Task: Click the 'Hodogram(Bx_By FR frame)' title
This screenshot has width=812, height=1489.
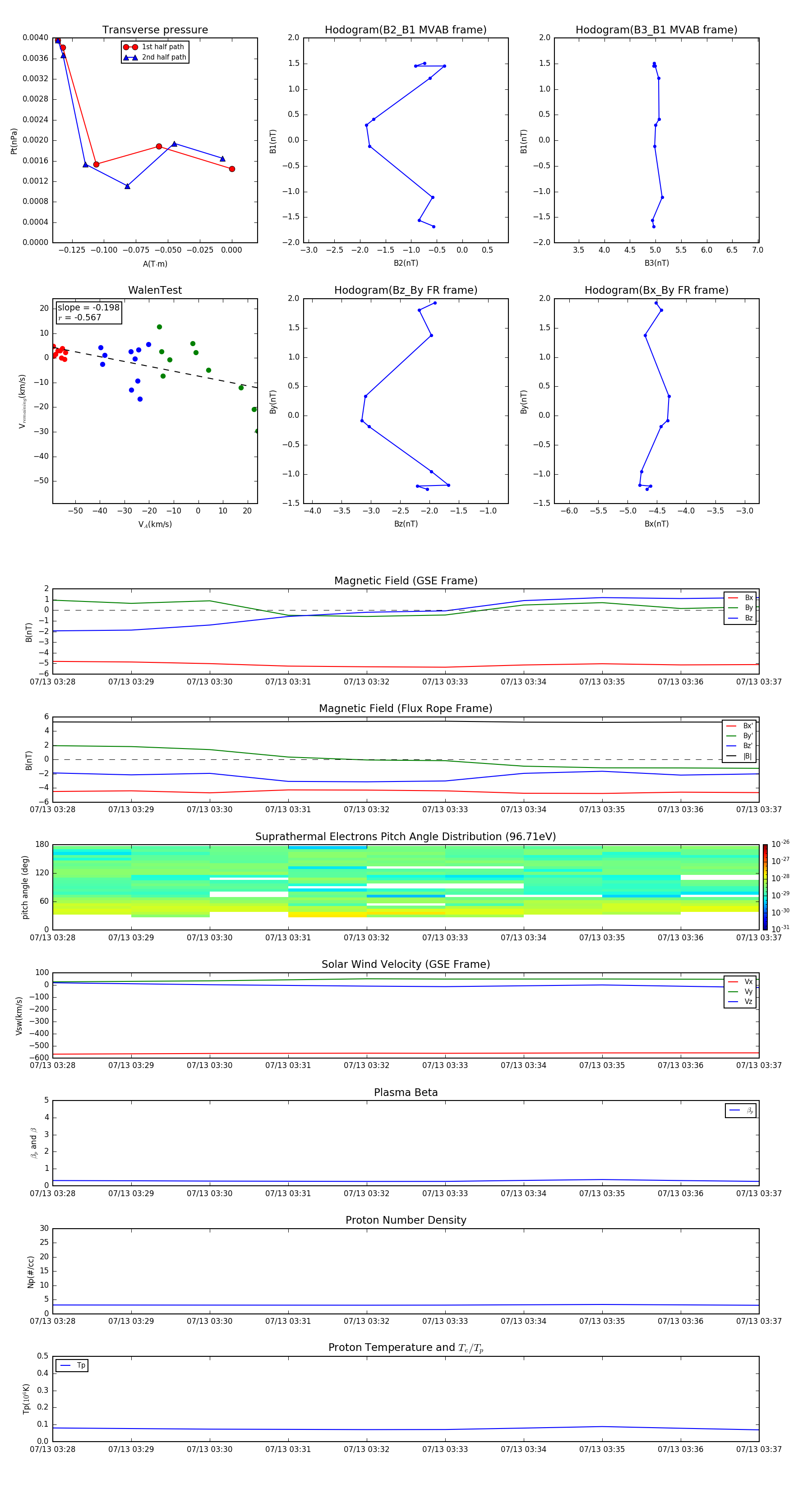Action: point(656,290)
